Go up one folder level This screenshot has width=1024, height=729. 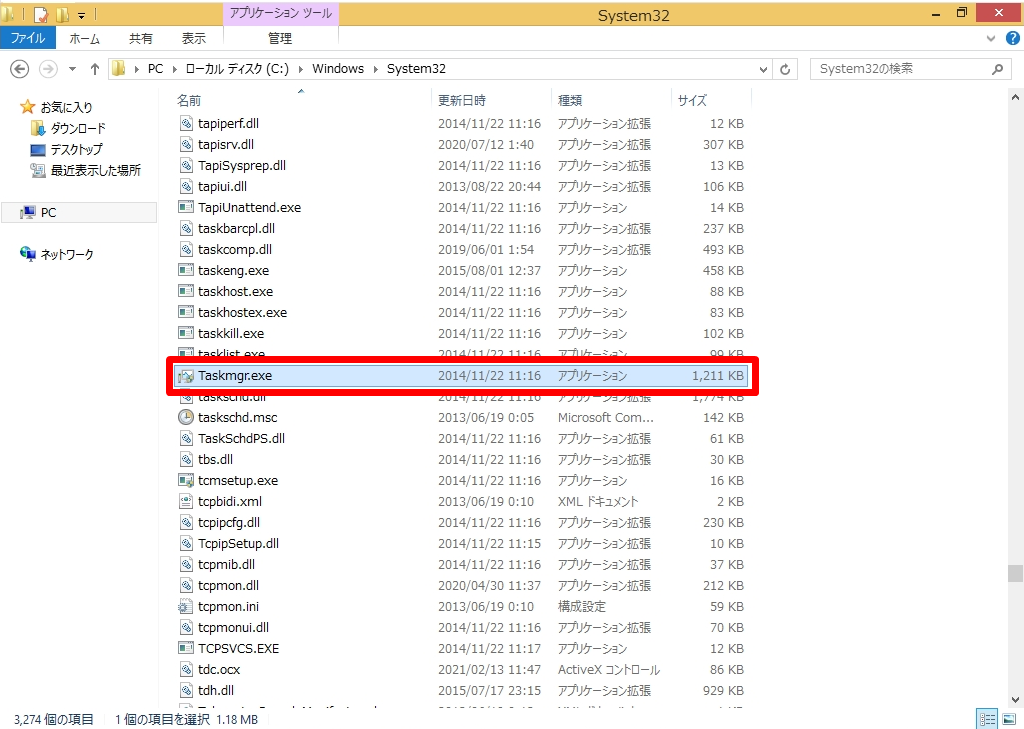pos(95,69)
